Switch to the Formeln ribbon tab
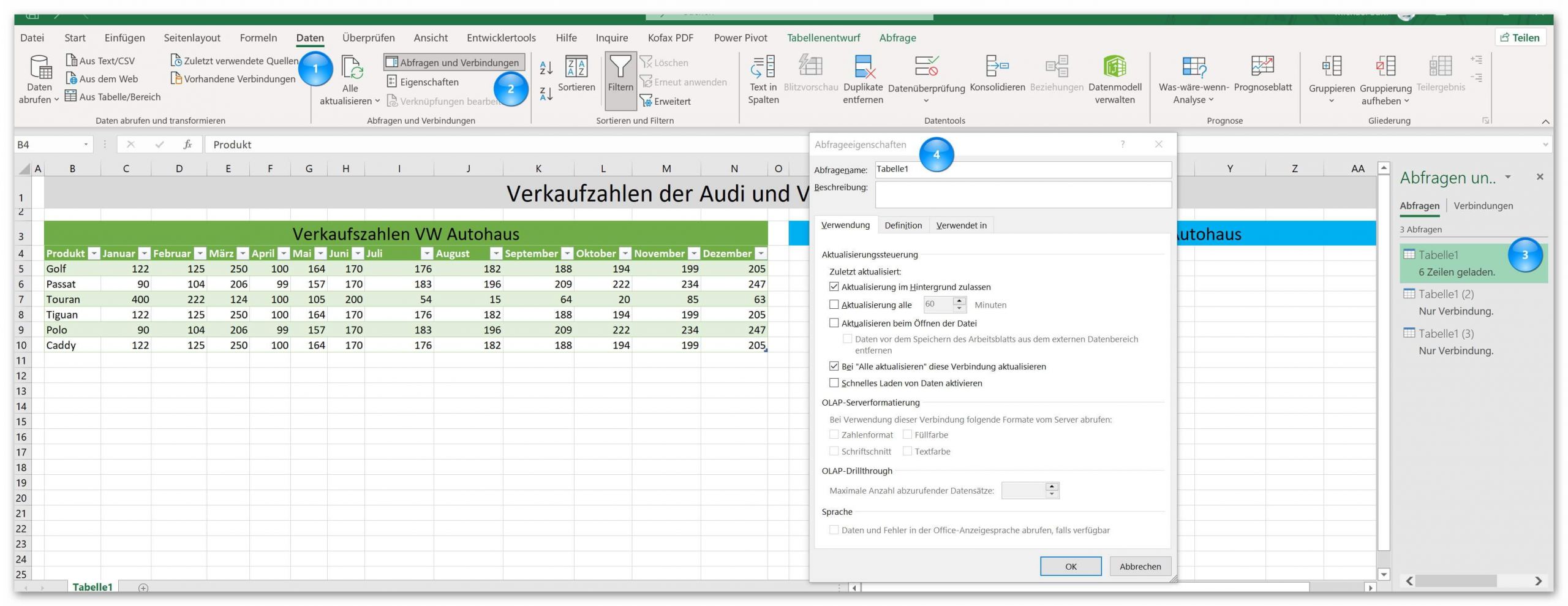The image size is (1568, 606). pyautogui.click(x=258, y=38)
